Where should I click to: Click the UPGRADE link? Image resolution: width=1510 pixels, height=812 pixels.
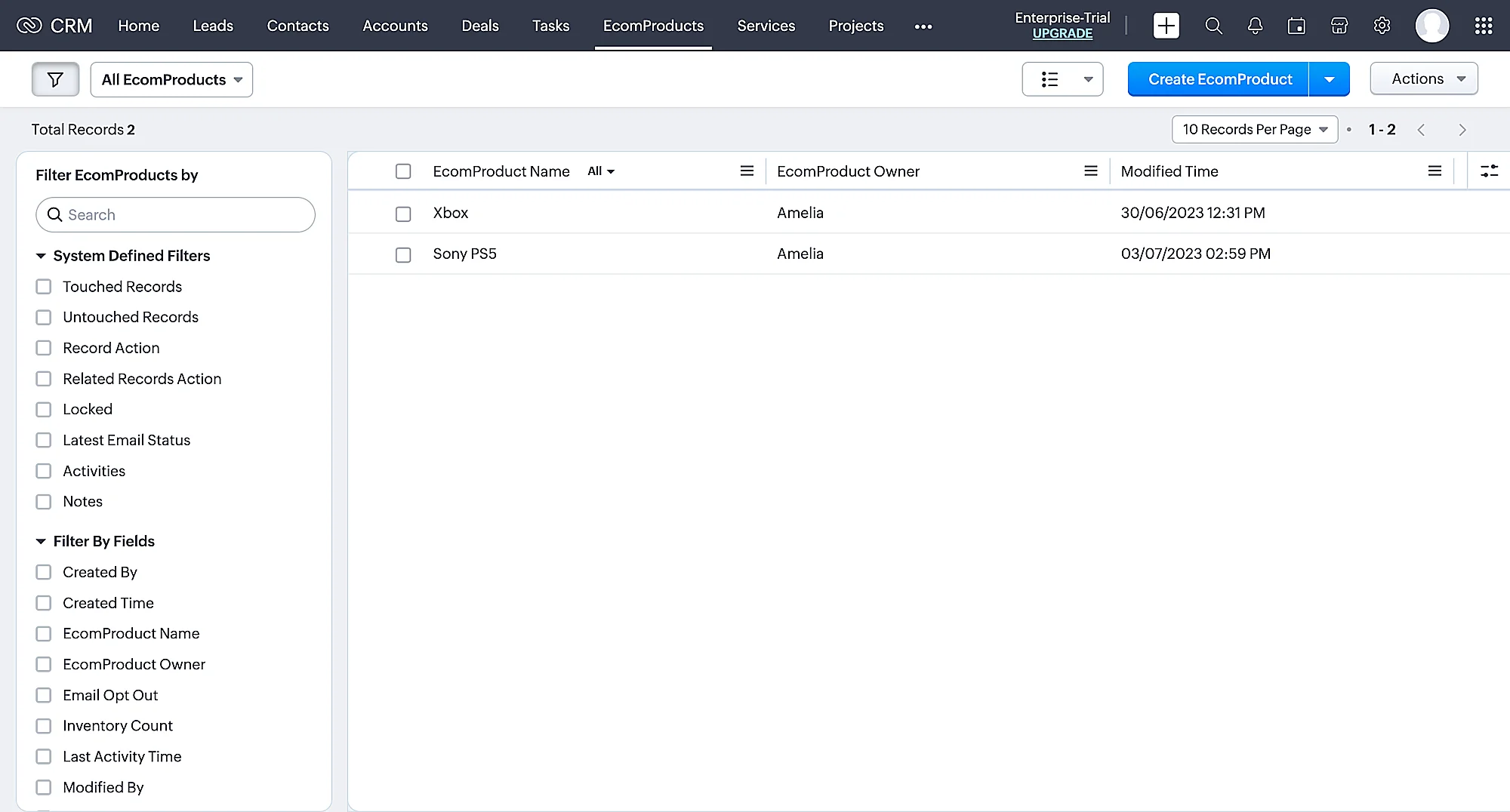click(x=1062, y=34)
